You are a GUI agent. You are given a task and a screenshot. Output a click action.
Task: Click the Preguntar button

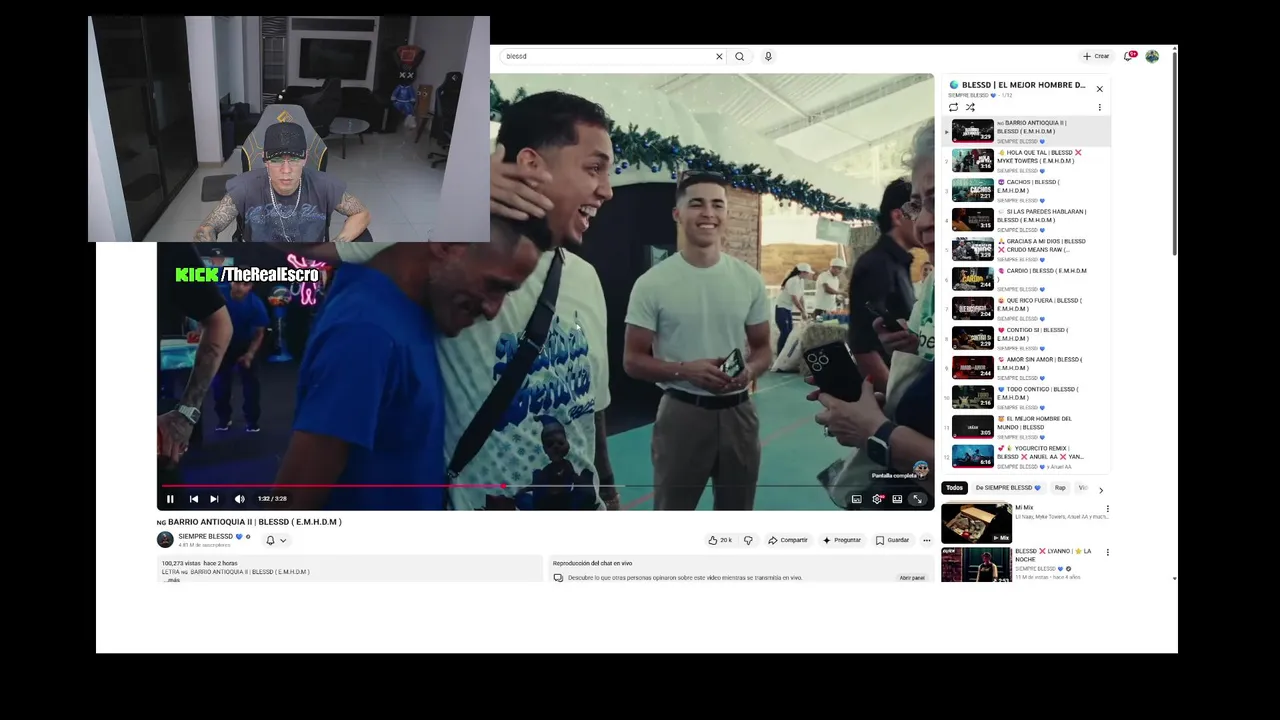(x=842, y=540)
